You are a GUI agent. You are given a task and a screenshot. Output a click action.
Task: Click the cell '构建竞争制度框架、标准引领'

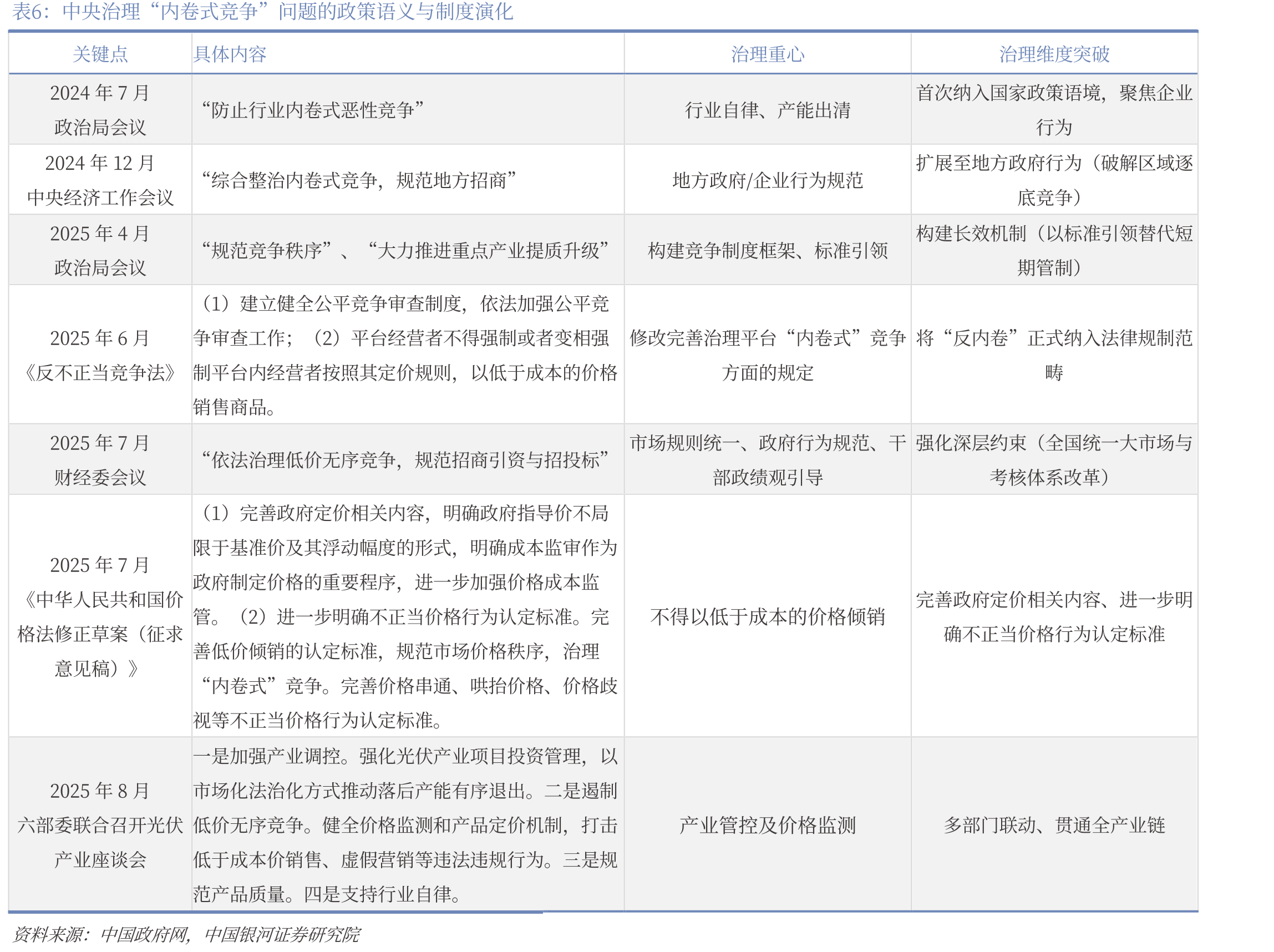[767, 250]
